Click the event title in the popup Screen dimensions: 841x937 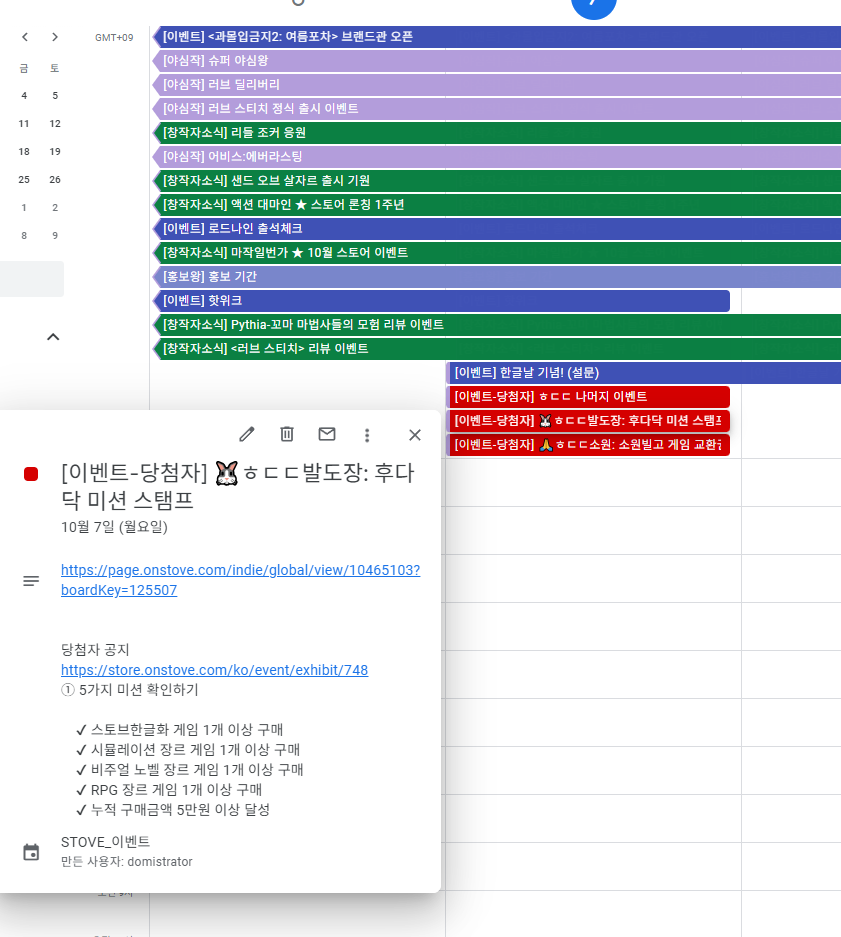(237, 486)
